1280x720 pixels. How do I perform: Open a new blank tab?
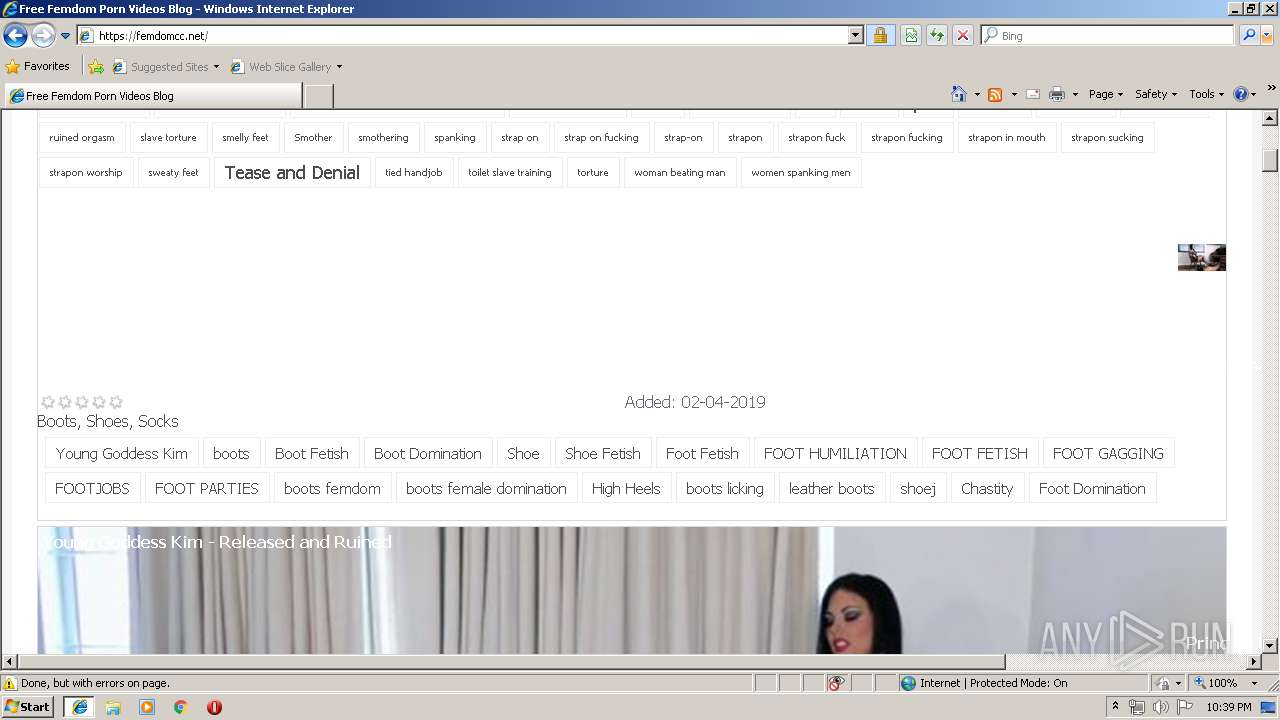click(318, 96)
